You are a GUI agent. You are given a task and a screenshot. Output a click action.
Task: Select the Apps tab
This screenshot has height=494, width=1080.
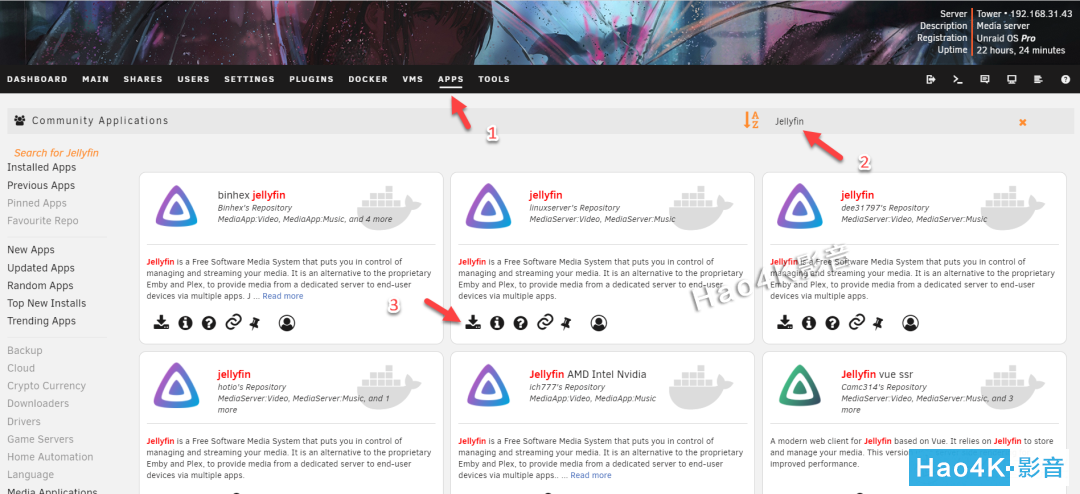[x=450, y=79]
